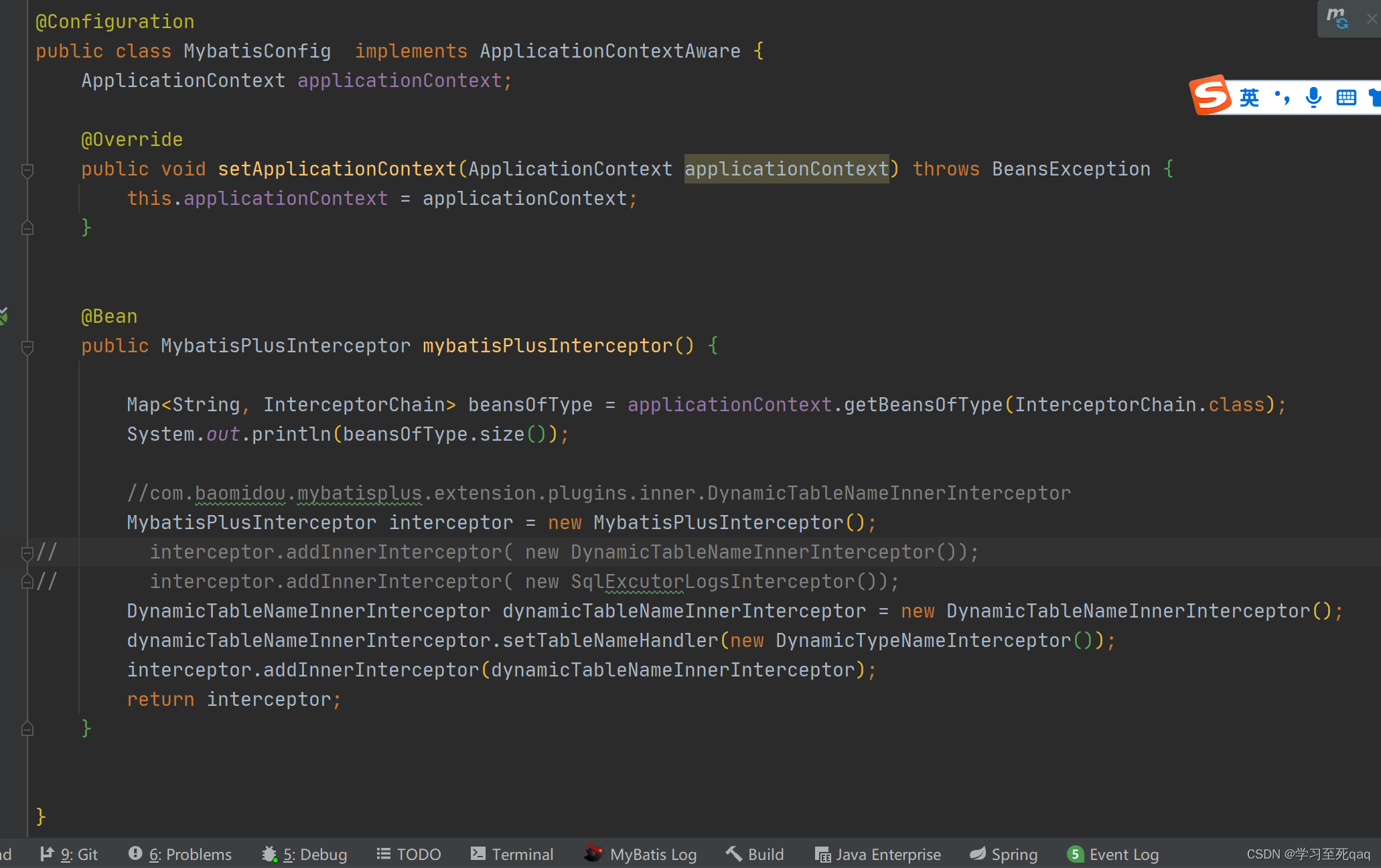Open the Sogou soft keyboard icon
The height and width of the screenshot is (868, 1381).
point(1346,98)
